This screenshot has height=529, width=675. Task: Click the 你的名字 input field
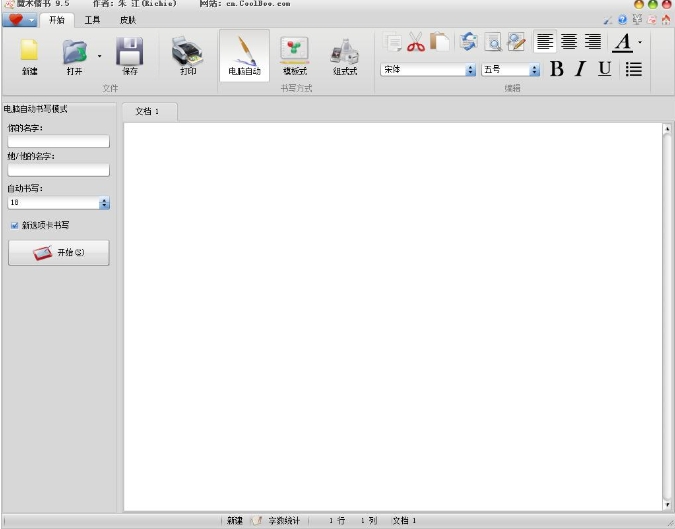tap(59, 141)
